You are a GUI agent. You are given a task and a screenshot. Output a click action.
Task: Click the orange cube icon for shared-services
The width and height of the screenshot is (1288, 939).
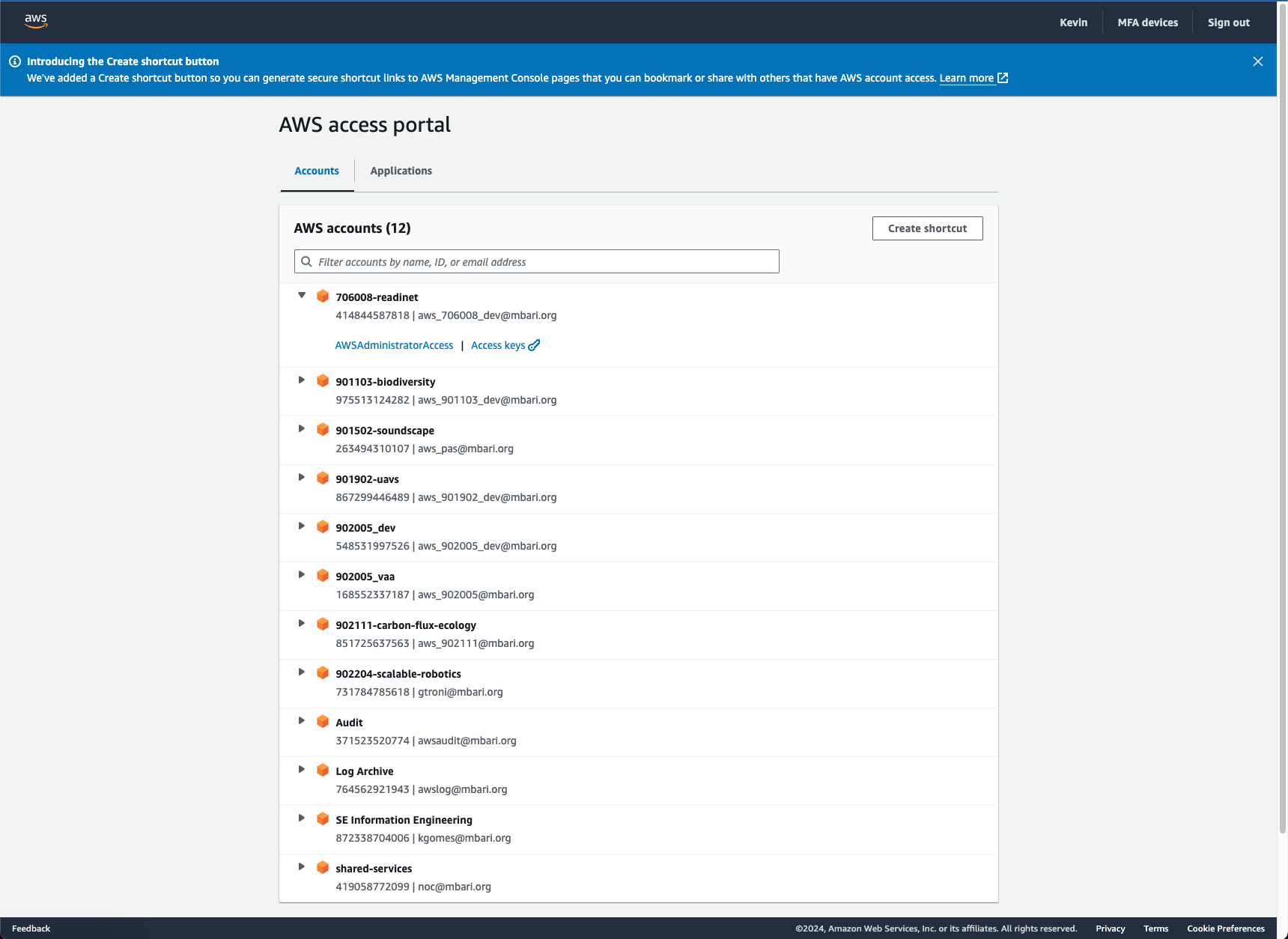point(323,867)
